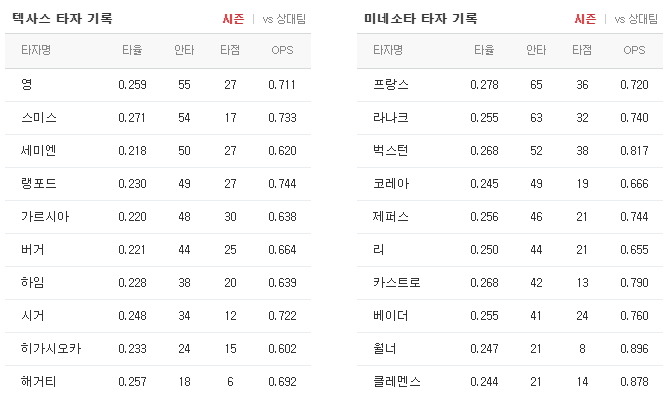
Task: Switch to vs 상대팀 in 미네소타 table
Action: [636, 19]
